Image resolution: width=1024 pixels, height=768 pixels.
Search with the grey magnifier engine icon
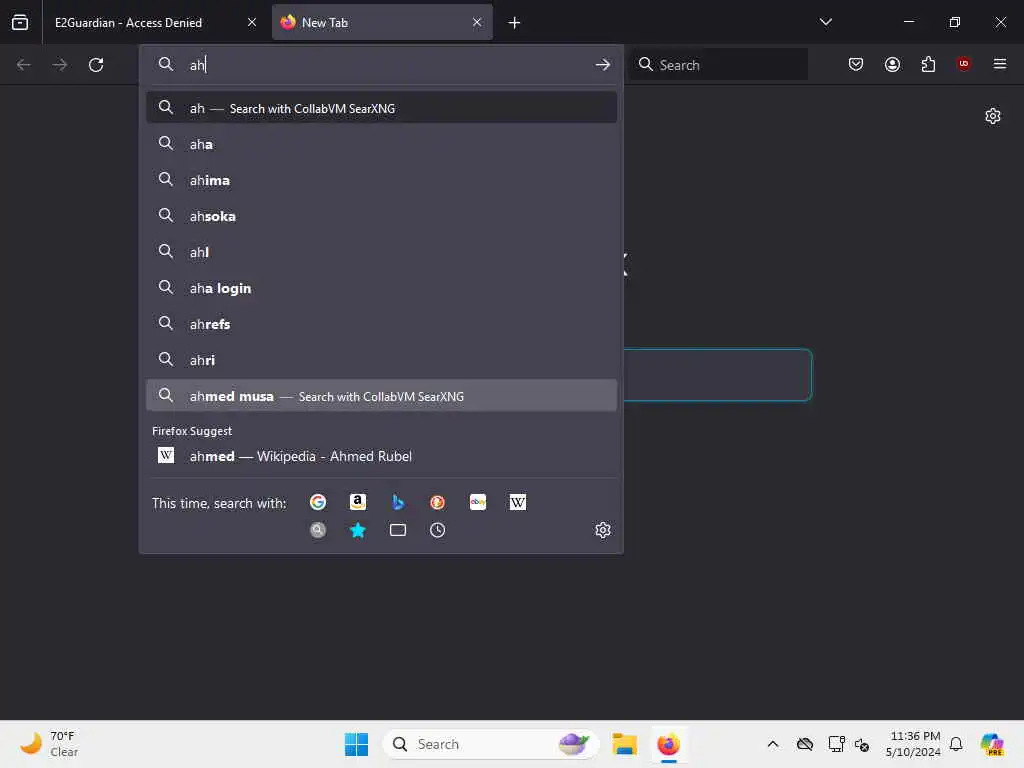pos(318,530)
